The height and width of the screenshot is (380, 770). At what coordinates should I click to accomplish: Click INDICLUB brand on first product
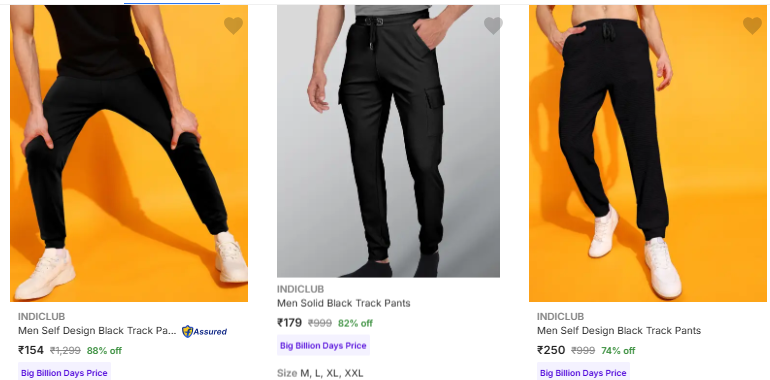(41, 317)
